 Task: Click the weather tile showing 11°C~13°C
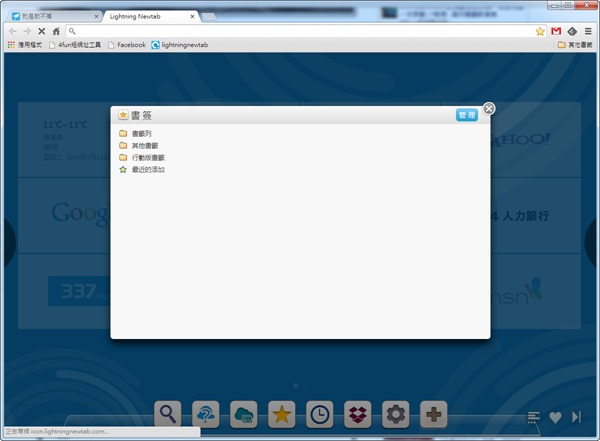[64, 140]
